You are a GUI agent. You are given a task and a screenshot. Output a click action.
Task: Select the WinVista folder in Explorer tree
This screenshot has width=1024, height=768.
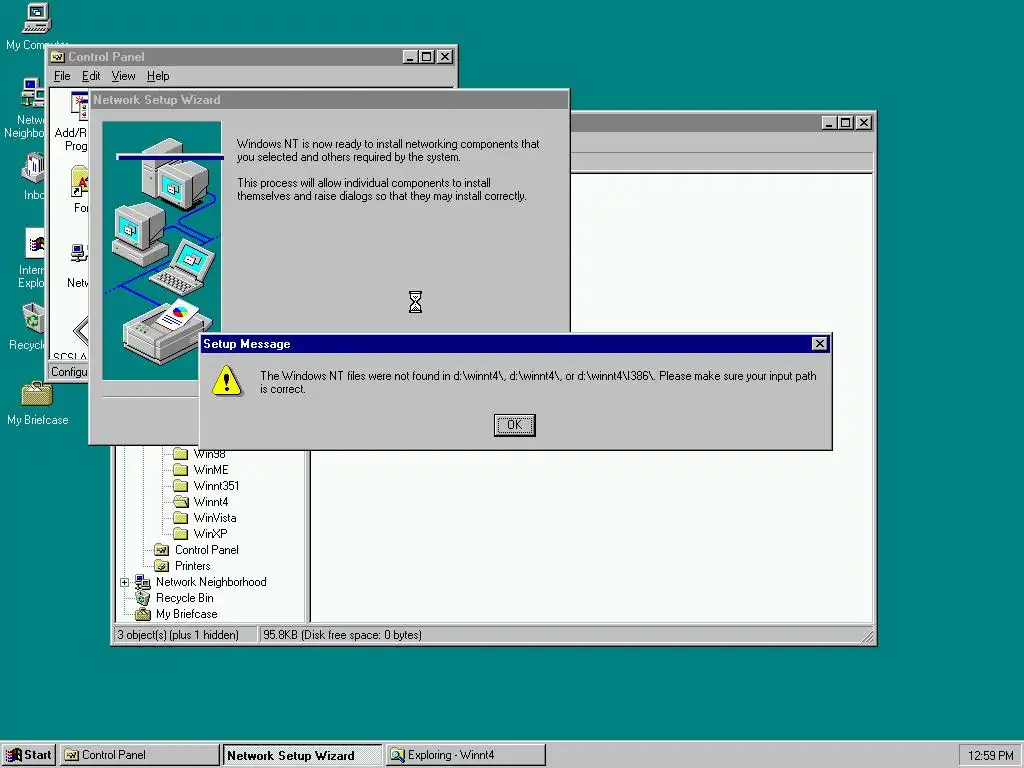pyautogui.click(x=215, y=518)
